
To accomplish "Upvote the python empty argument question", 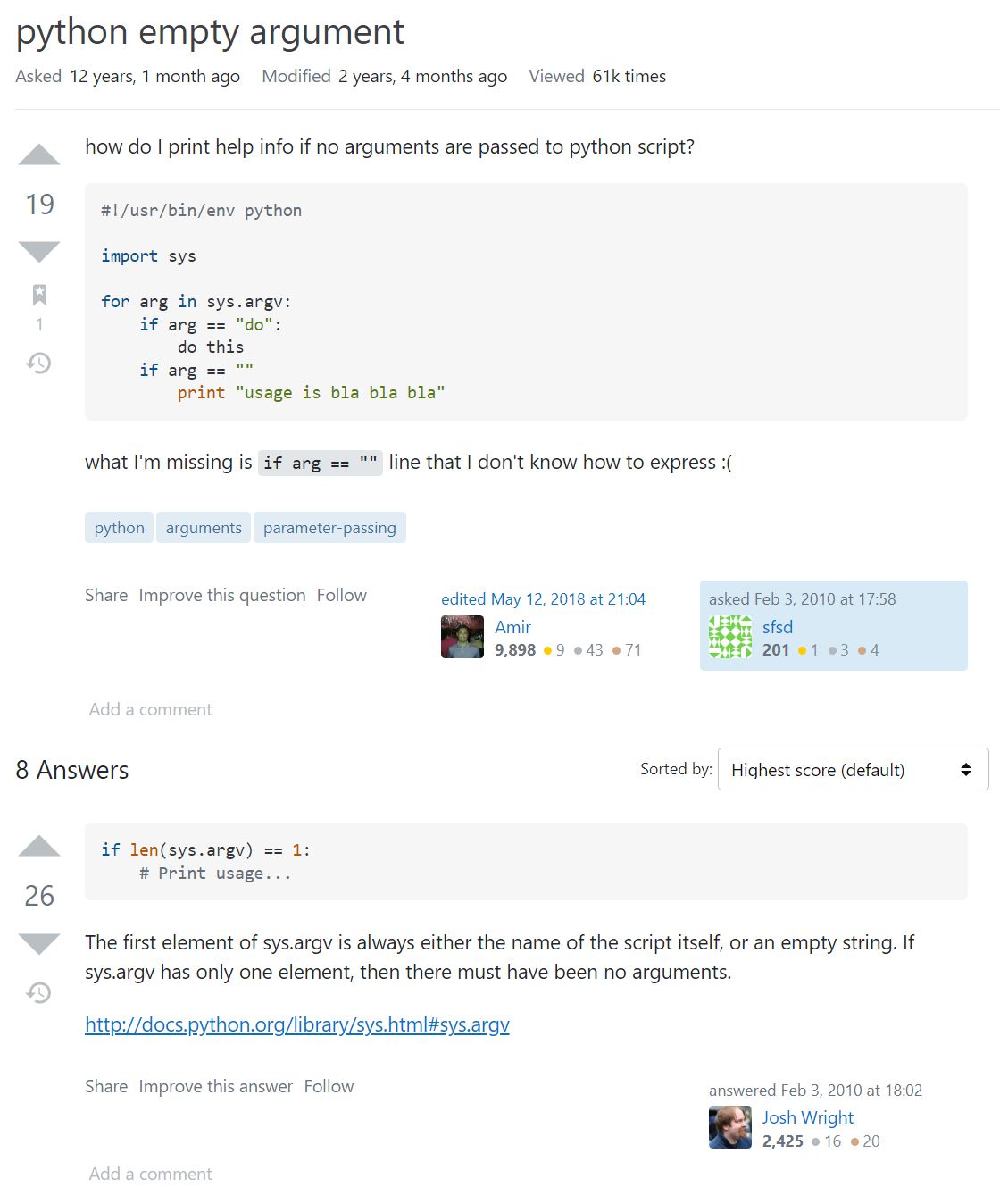I will tap(39, 155).
